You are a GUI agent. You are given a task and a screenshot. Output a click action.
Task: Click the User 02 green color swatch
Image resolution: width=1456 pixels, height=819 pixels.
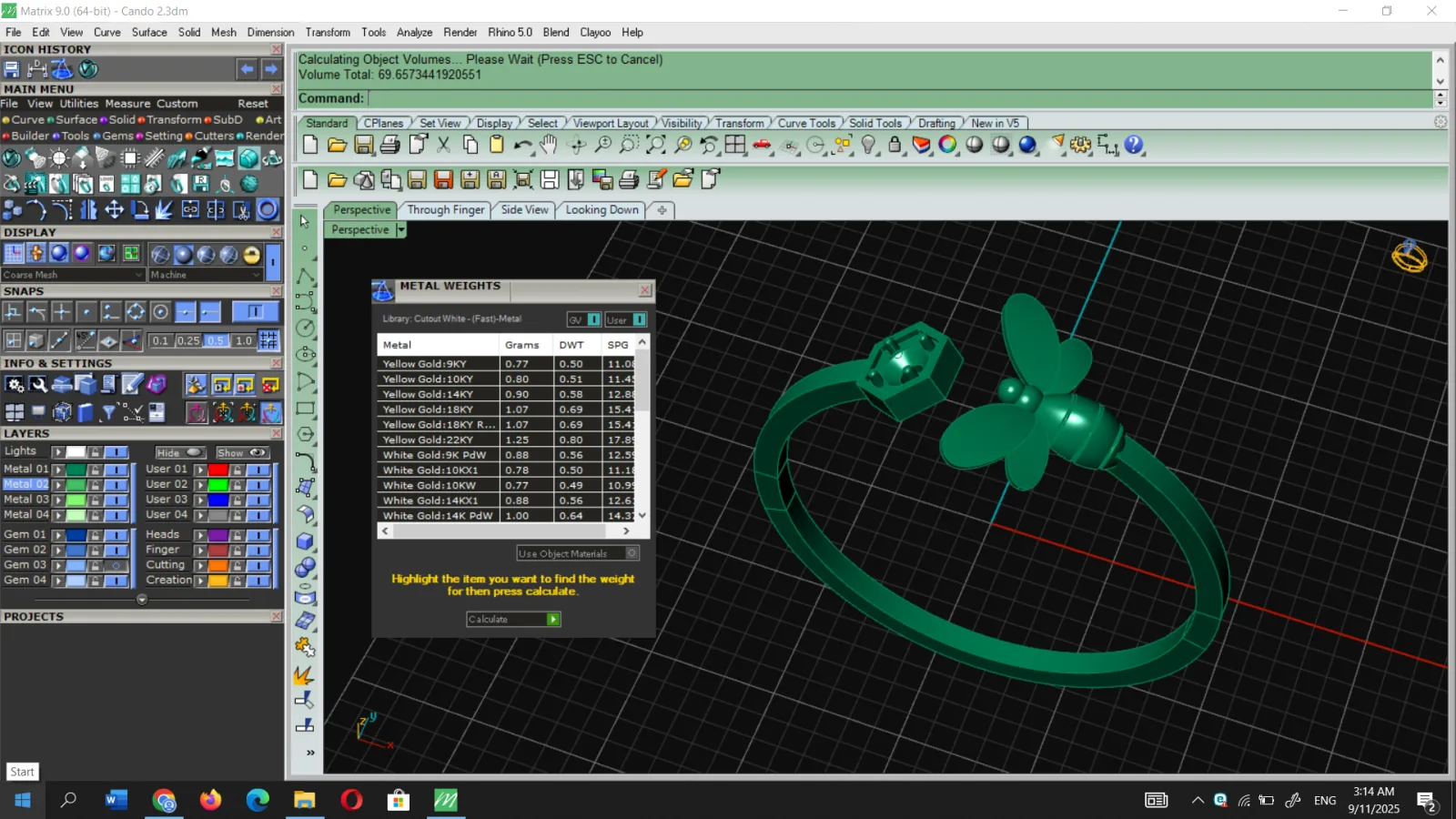point(218,485)
